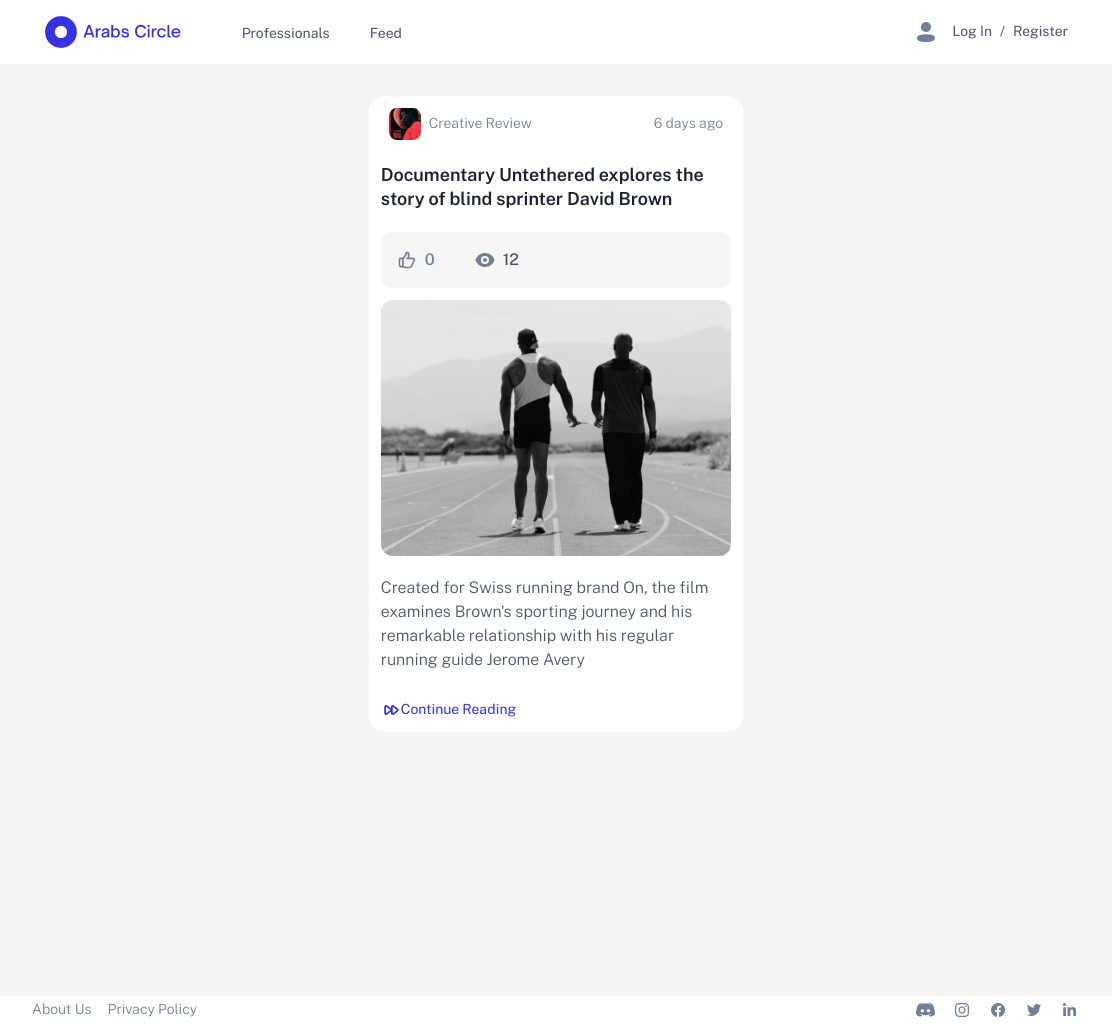Open the About Us footer link
The width and height of the screenshot is (1112, 1024).
(x=62, y=1009)
